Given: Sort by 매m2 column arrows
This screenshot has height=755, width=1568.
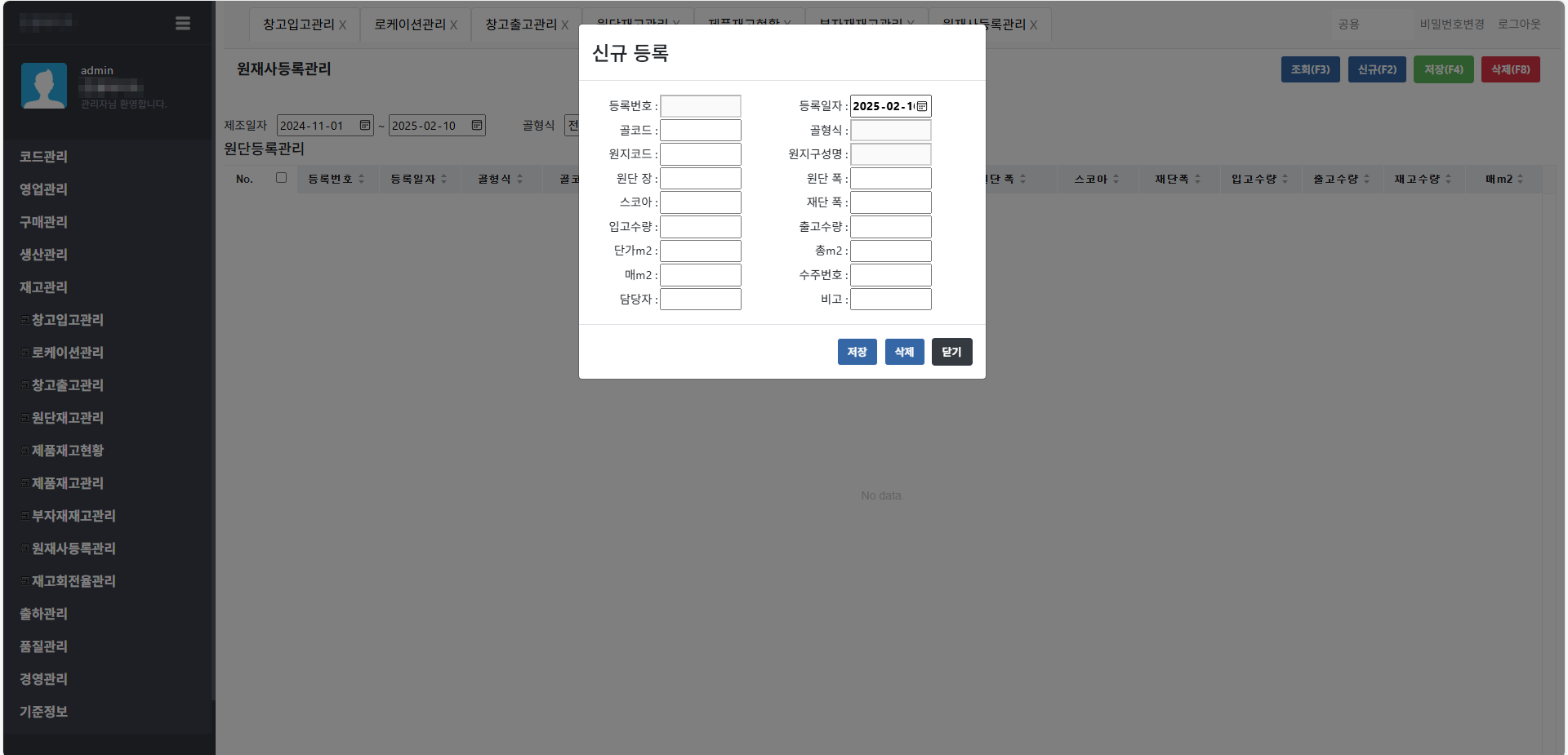Looking at the screenshot, I should tap(1520, 179).
